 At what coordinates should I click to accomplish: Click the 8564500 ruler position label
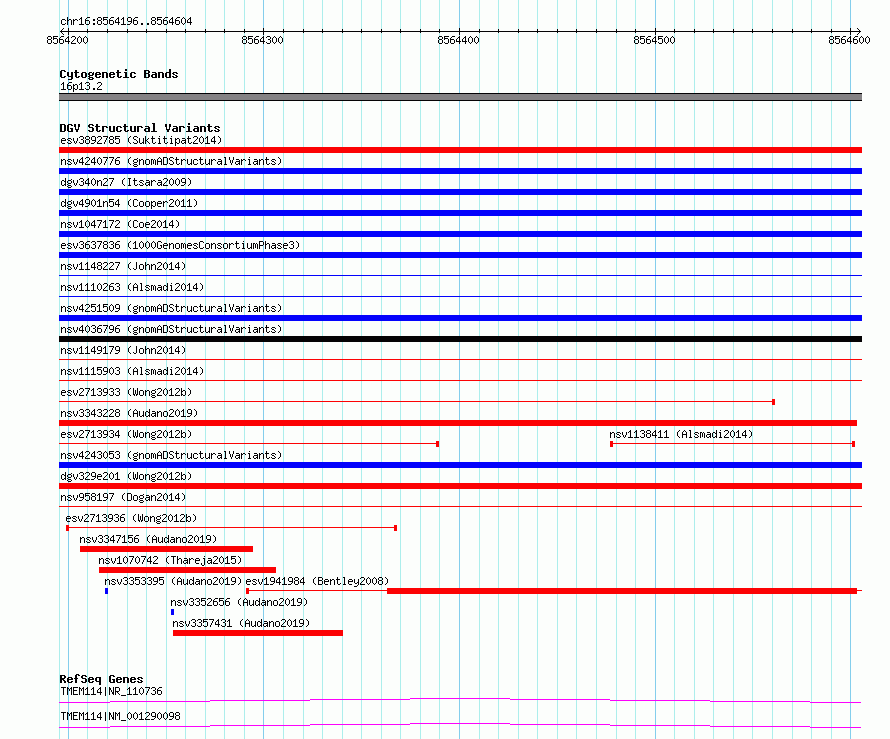coord(654,40)
